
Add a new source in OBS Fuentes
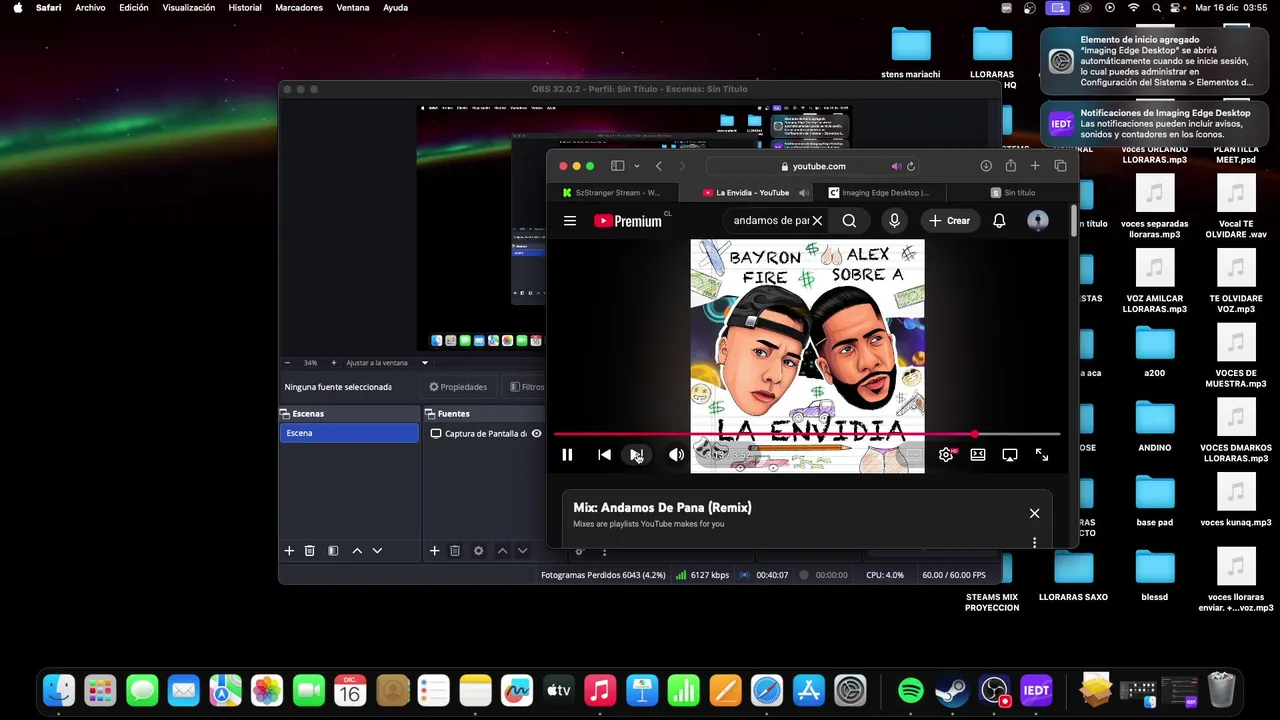(434, 551)
